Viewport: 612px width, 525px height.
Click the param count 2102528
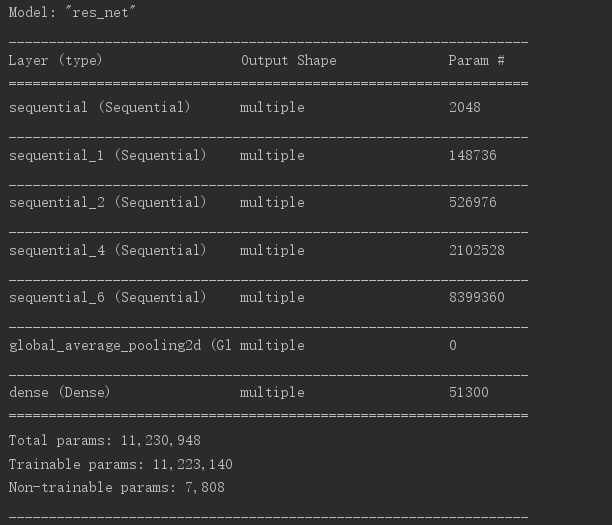click(x=477, y=250)
